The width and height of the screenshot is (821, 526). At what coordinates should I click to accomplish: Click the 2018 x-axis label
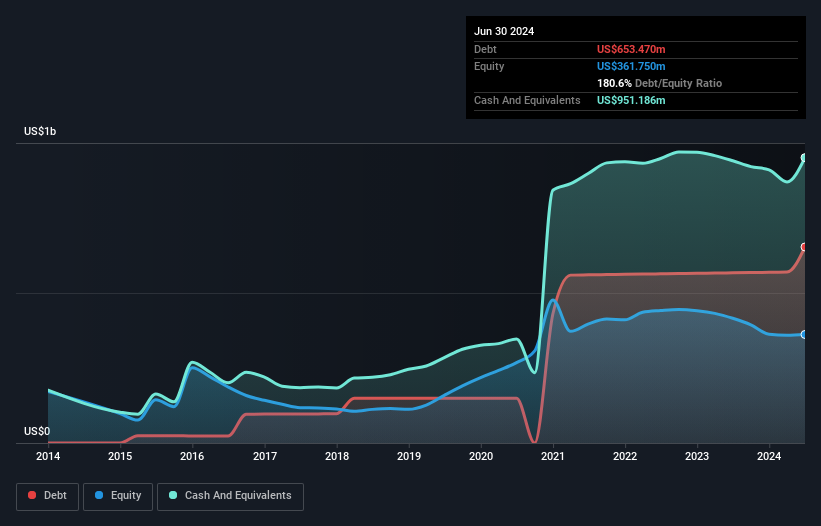337,456
